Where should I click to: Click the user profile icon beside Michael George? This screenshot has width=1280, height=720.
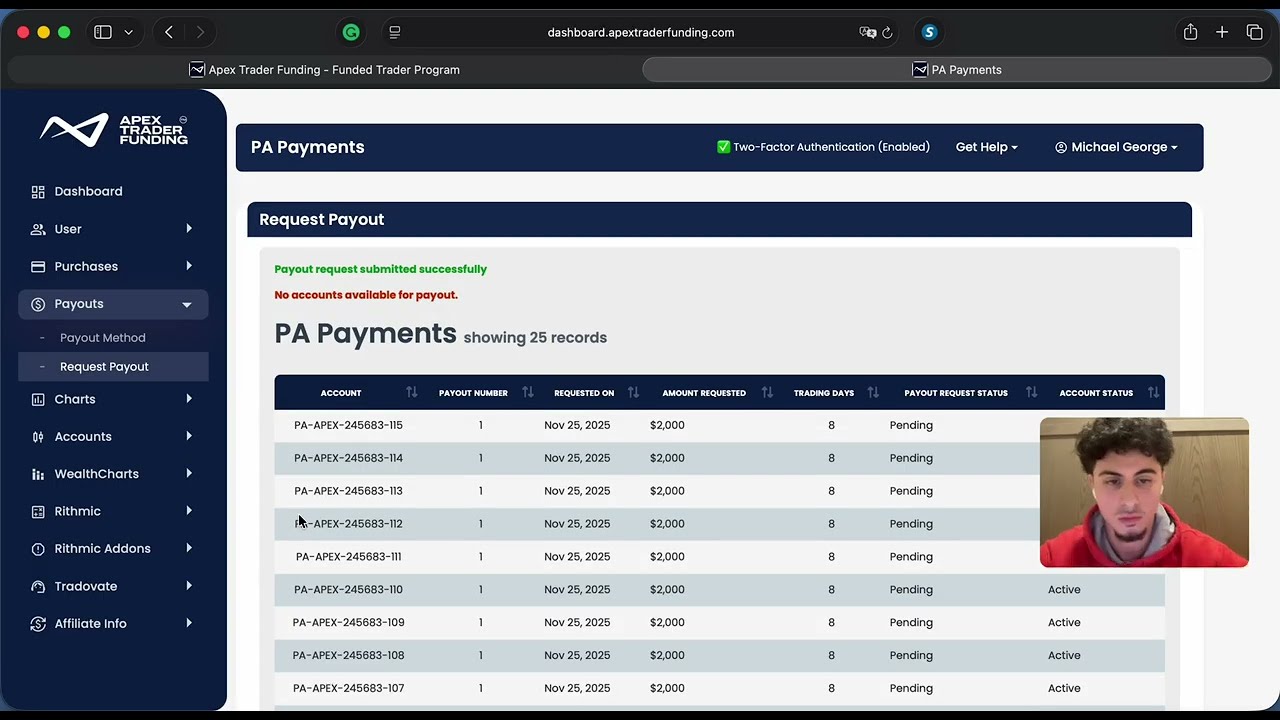tap(1061, 147)
